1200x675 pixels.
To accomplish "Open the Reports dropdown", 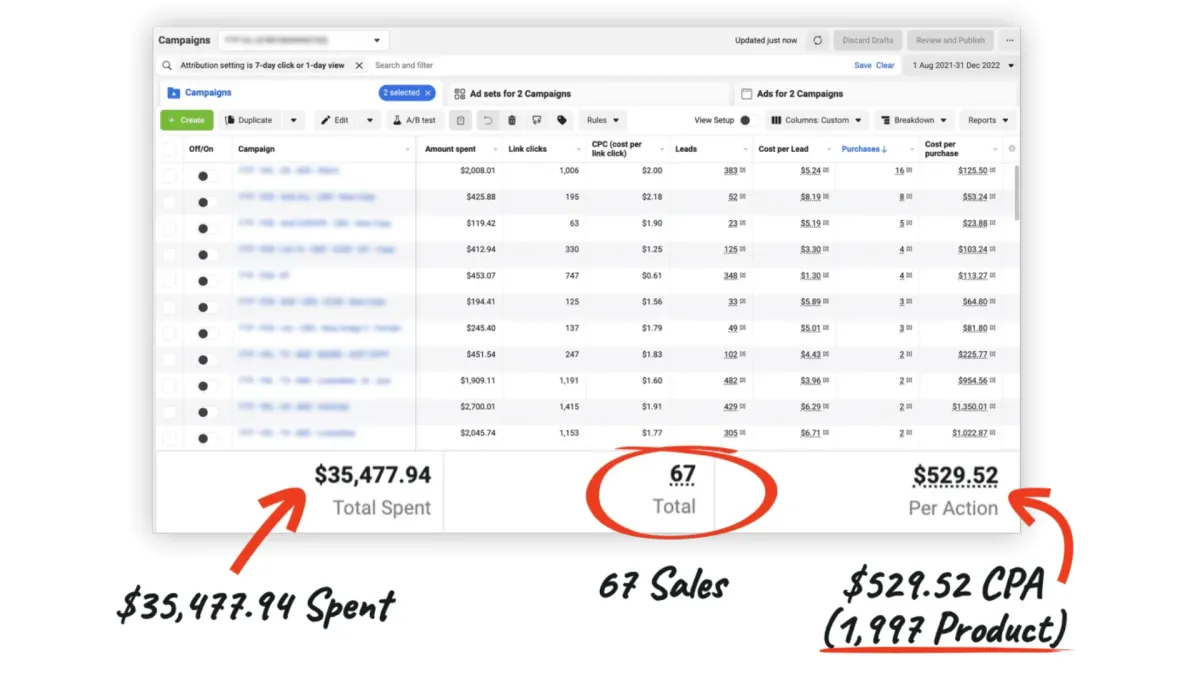I will point(988,120).
